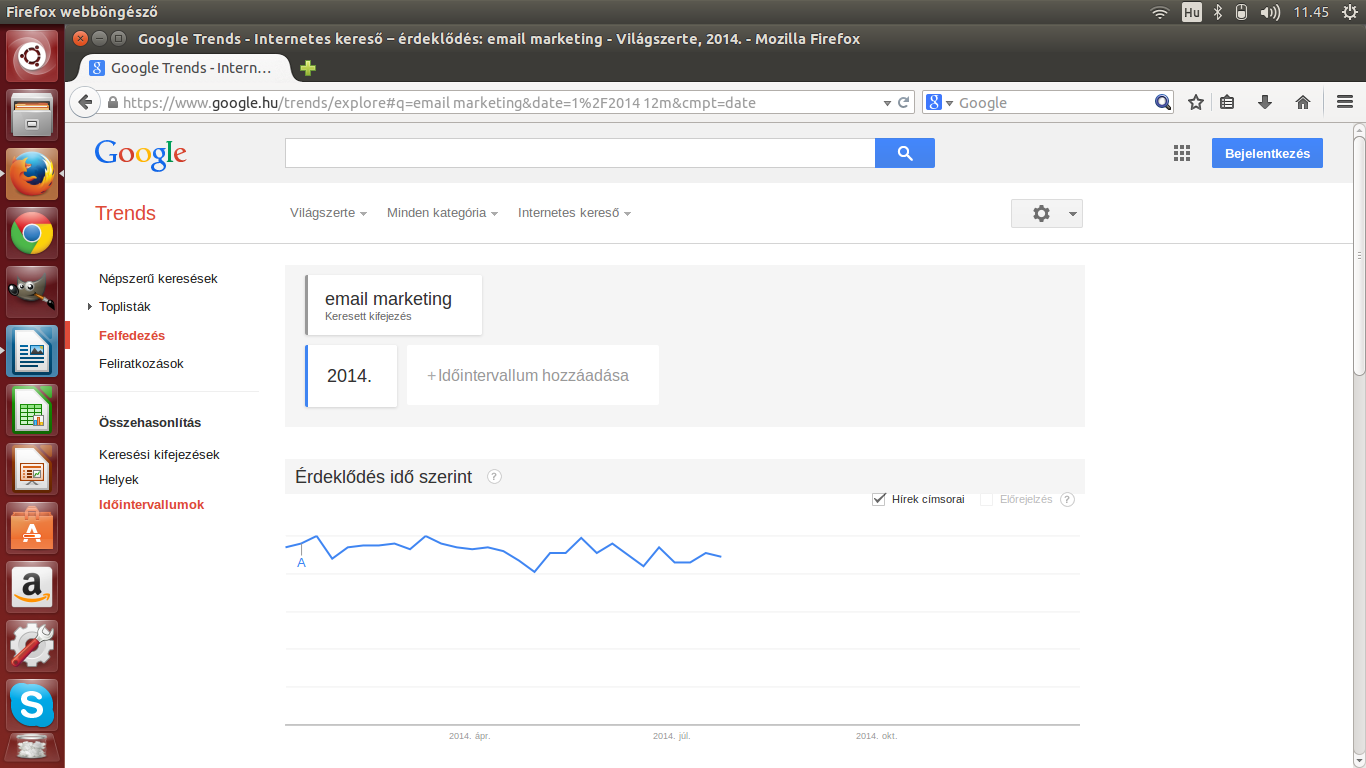Open Népszerű keresések in the sidebar
The width and height of the screenshot is (1366, 768).
pyautogui.click(x=158, y=279)
